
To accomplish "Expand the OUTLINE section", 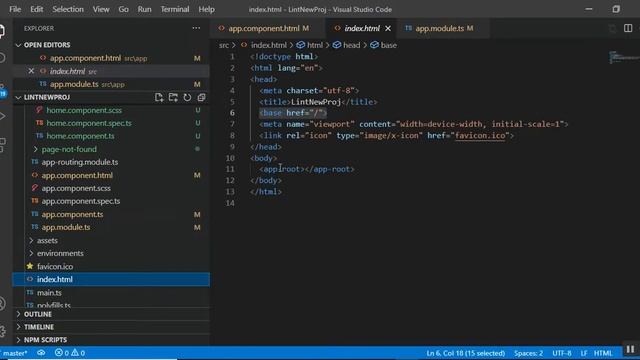I will (38, 314).
